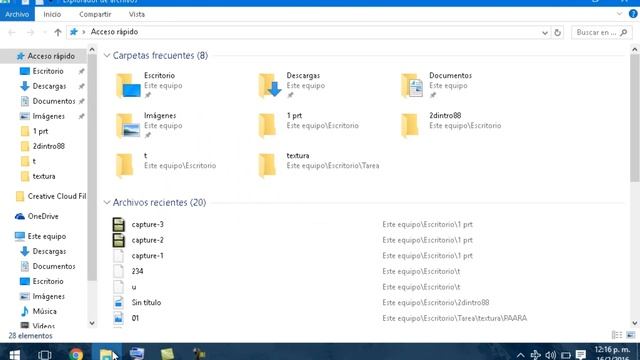Open Action Center notifications icon

pyautogui.click(x=580, y=355)
